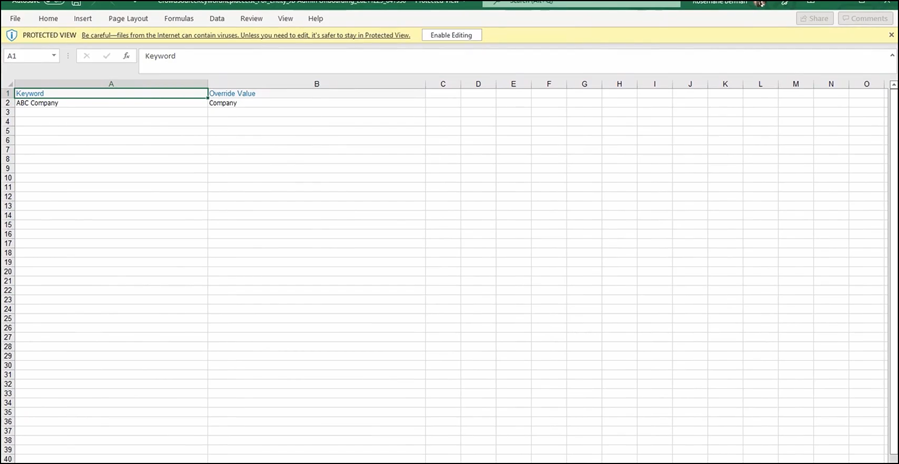Viewport: 899px width, 464px height.
Task: Click the Share button
Action: 814,19
